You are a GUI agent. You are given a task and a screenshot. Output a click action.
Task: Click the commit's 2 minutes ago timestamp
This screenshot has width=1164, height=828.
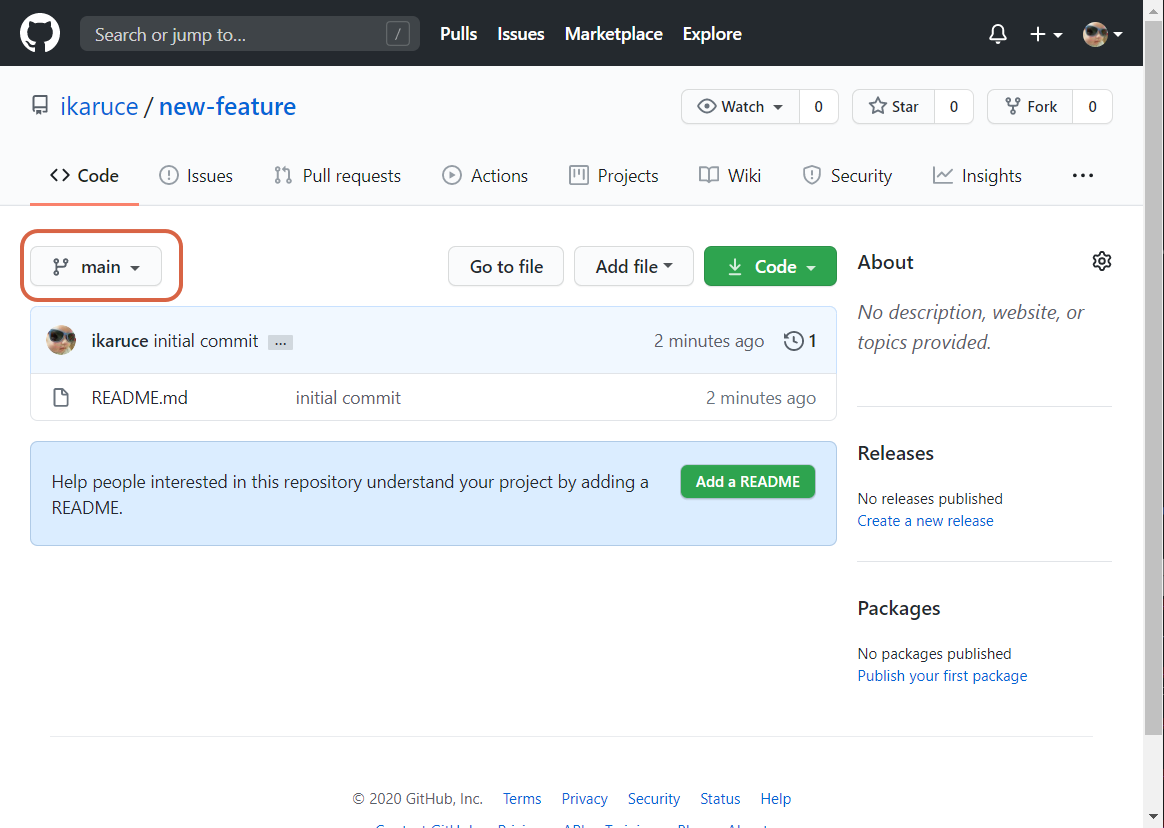pos(708,341)
